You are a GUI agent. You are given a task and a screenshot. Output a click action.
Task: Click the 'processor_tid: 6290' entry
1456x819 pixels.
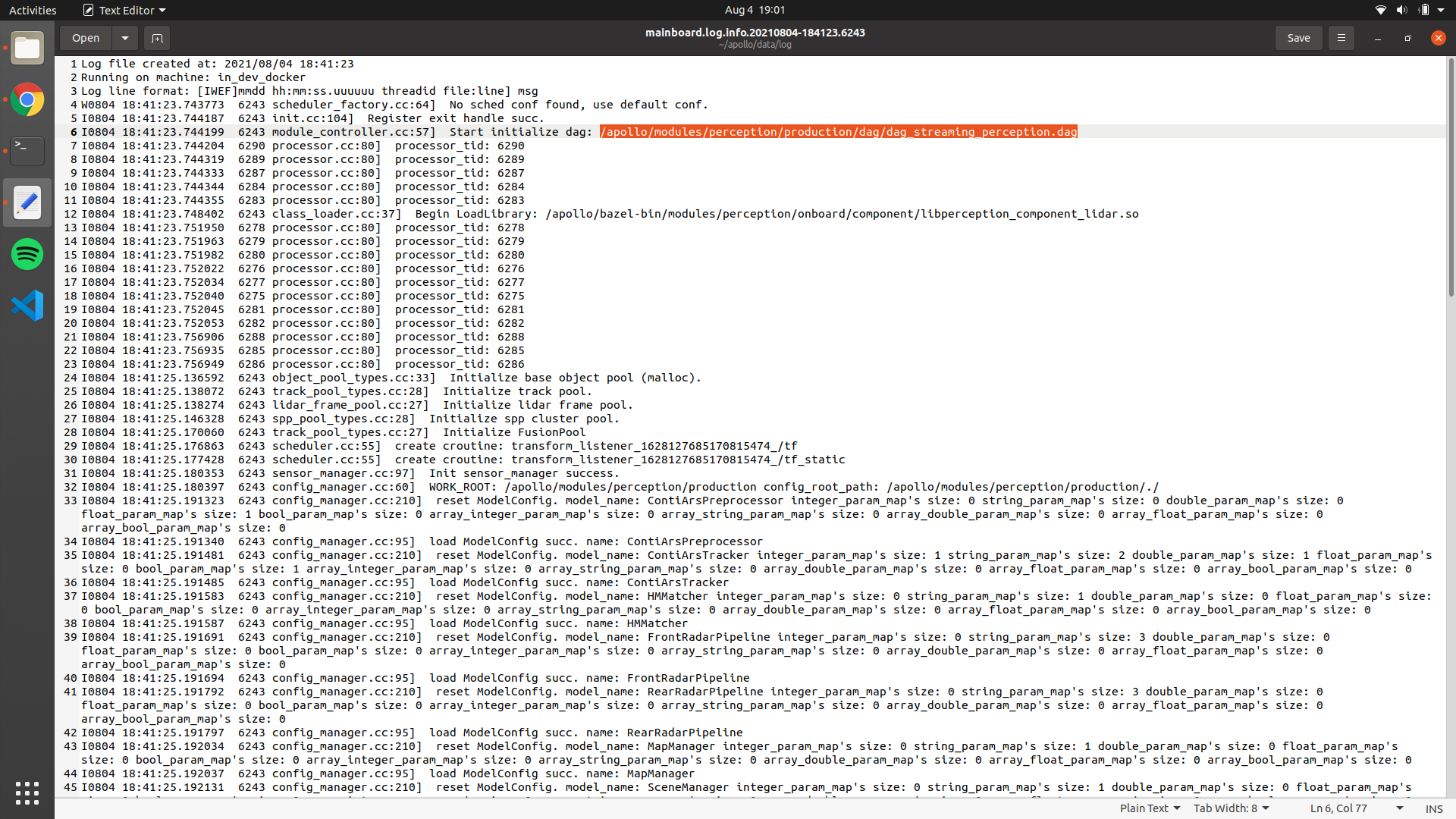tap(460, 146)
